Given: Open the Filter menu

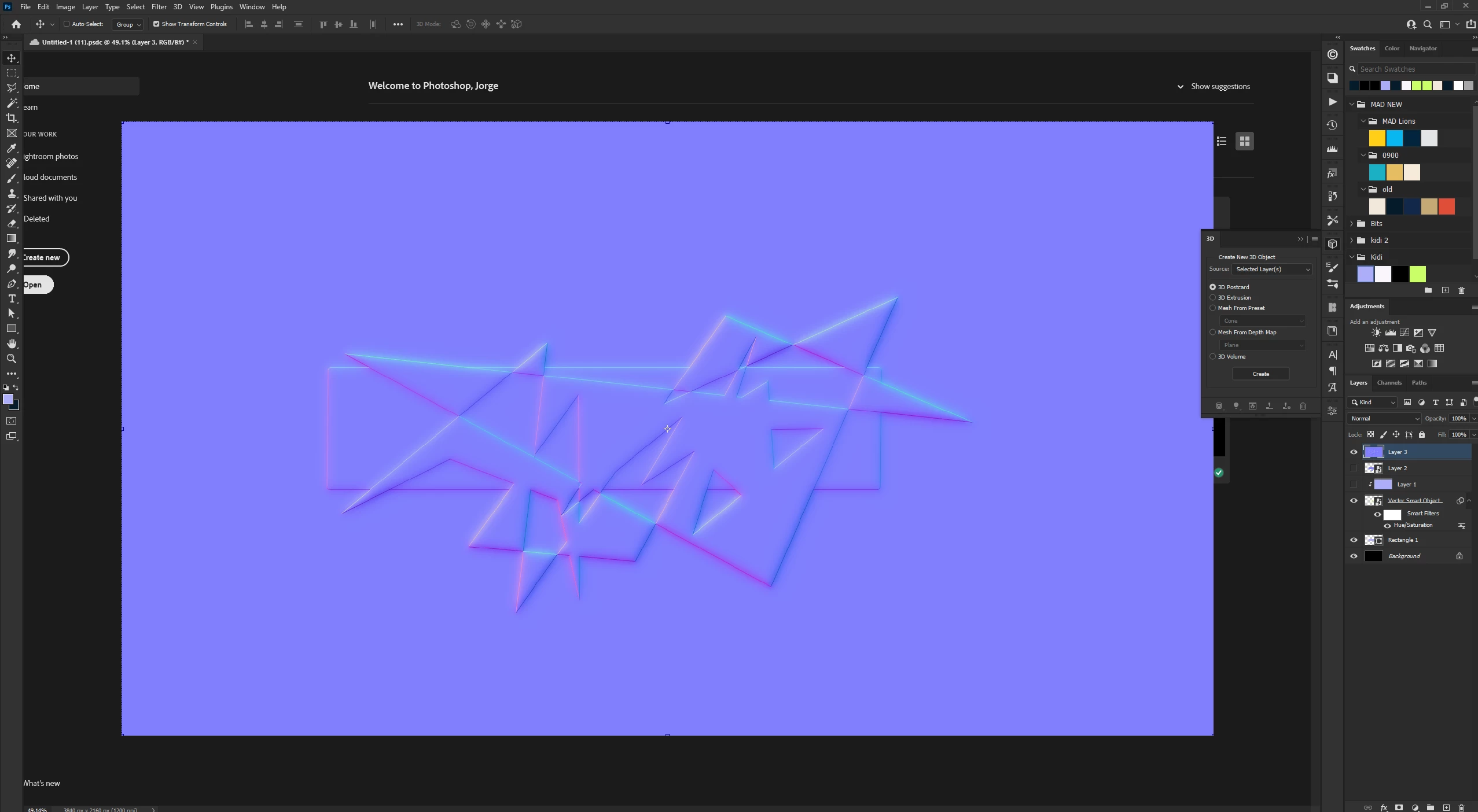Looking at the screenshot, I should (x=159, y=7).
